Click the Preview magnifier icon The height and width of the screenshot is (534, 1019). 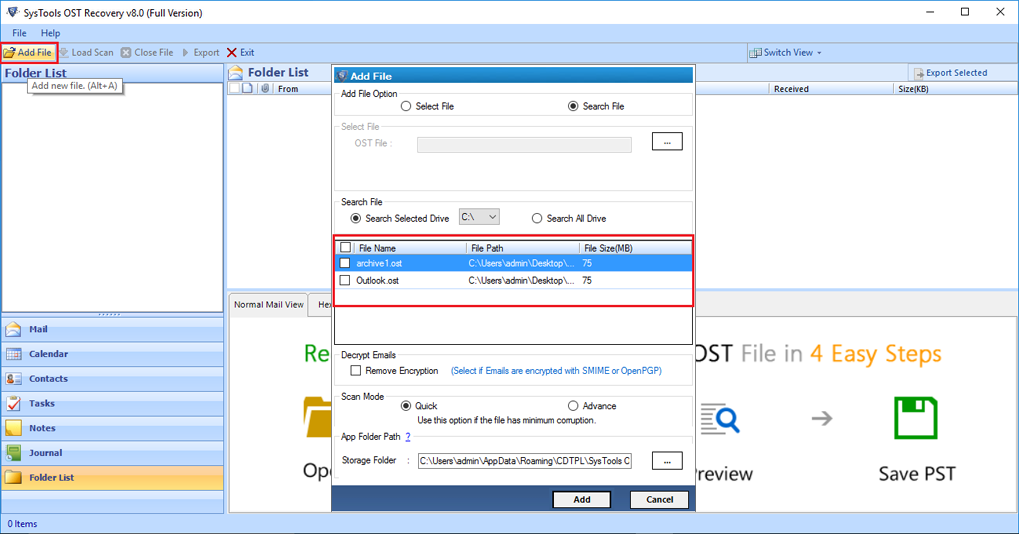tap(720, 419)
